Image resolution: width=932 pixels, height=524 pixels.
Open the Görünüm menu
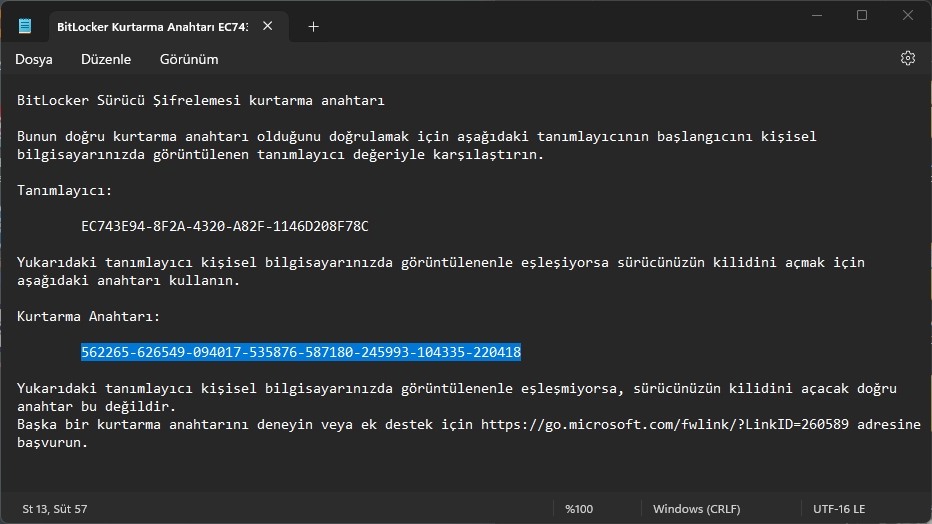click(188, 59)
